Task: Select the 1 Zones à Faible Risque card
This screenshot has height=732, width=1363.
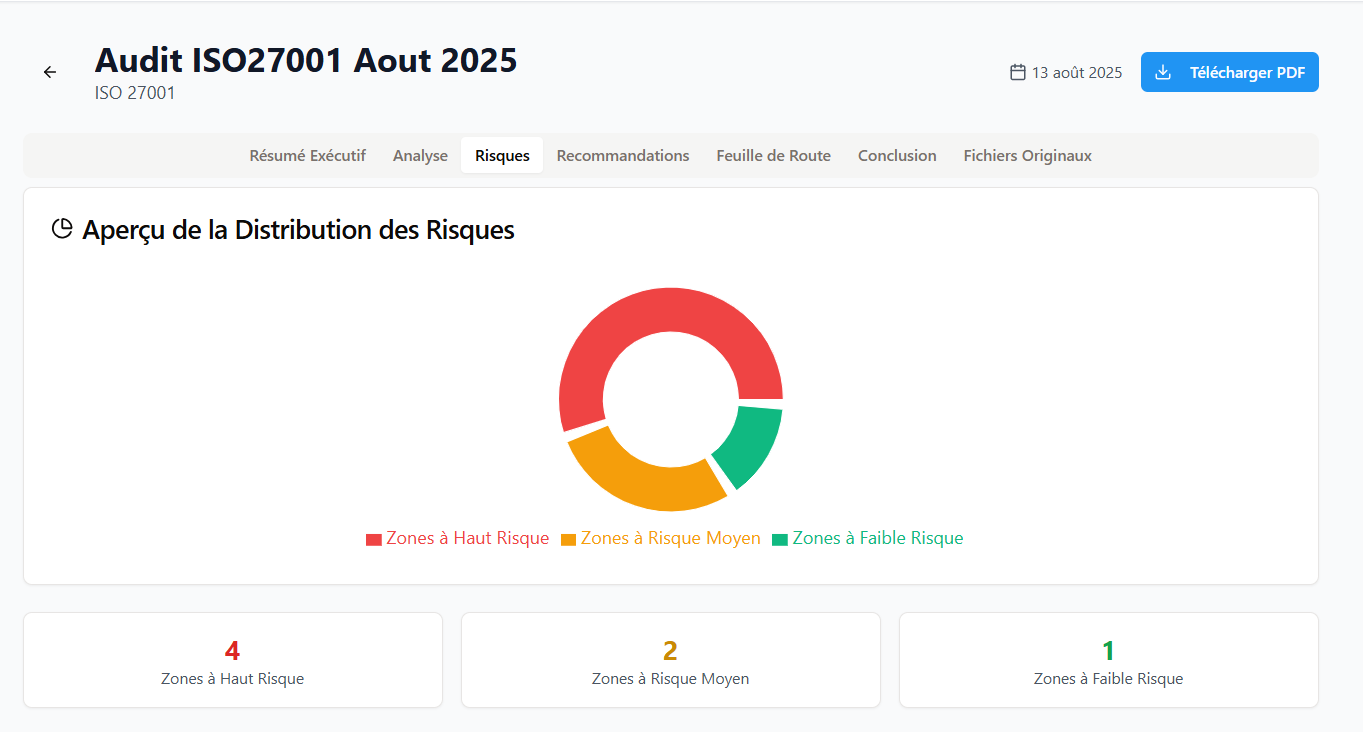Action: click(1108, 660)
